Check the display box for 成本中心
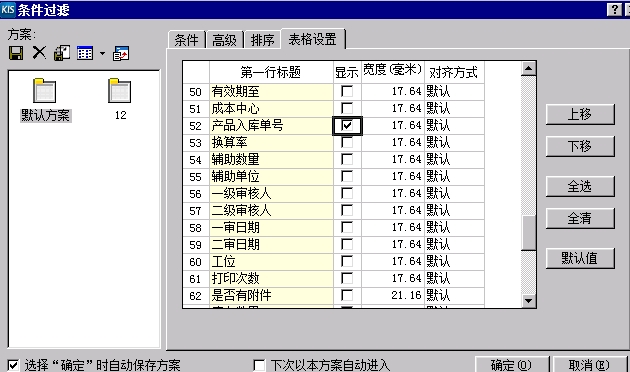 coord(347,108)
